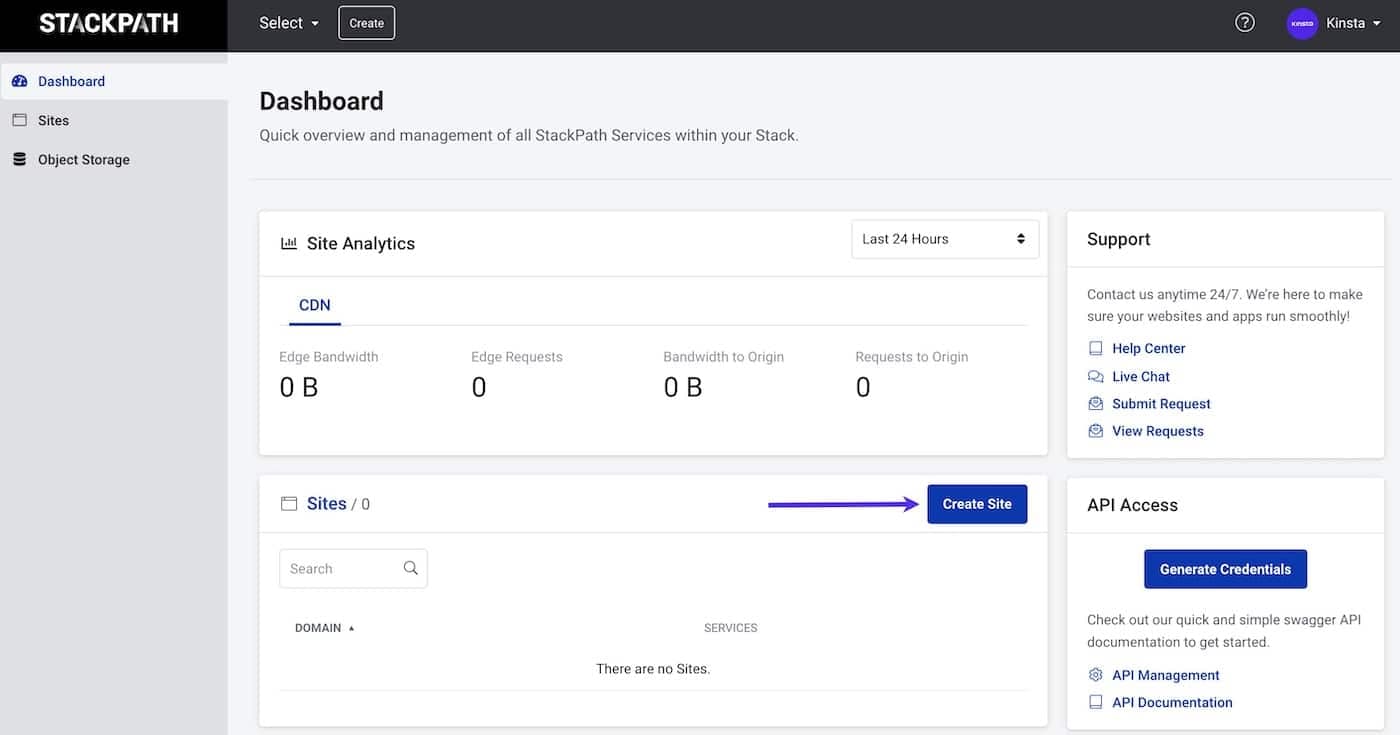The height and width of the screenshot is (735, 1400).
Task: Switch to the CDN analytics tab
Action: click(314, 305)
